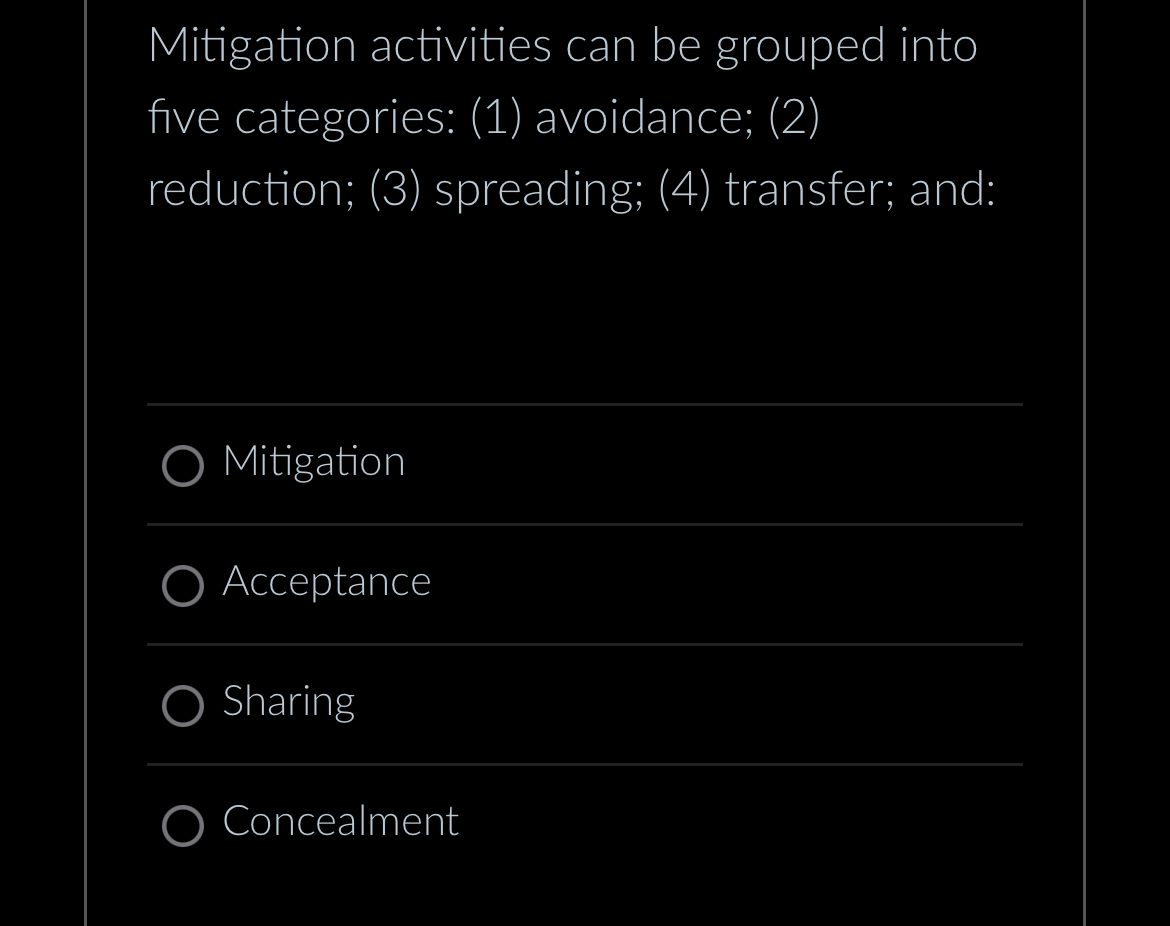1170x926 pixels.
Task: Select the Sharing radio button
Action: coord(183,706)
